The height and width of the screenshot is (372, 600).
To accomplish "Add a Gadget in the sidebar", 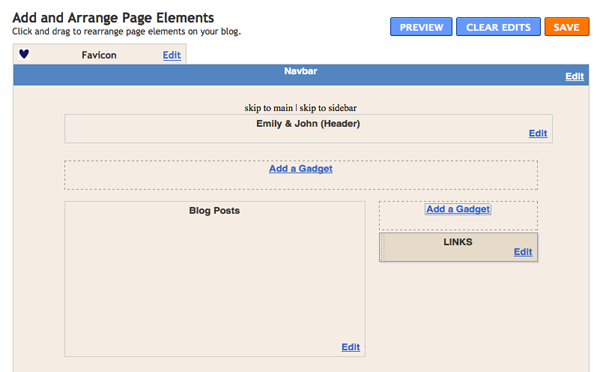I will (x=458, y=209).
